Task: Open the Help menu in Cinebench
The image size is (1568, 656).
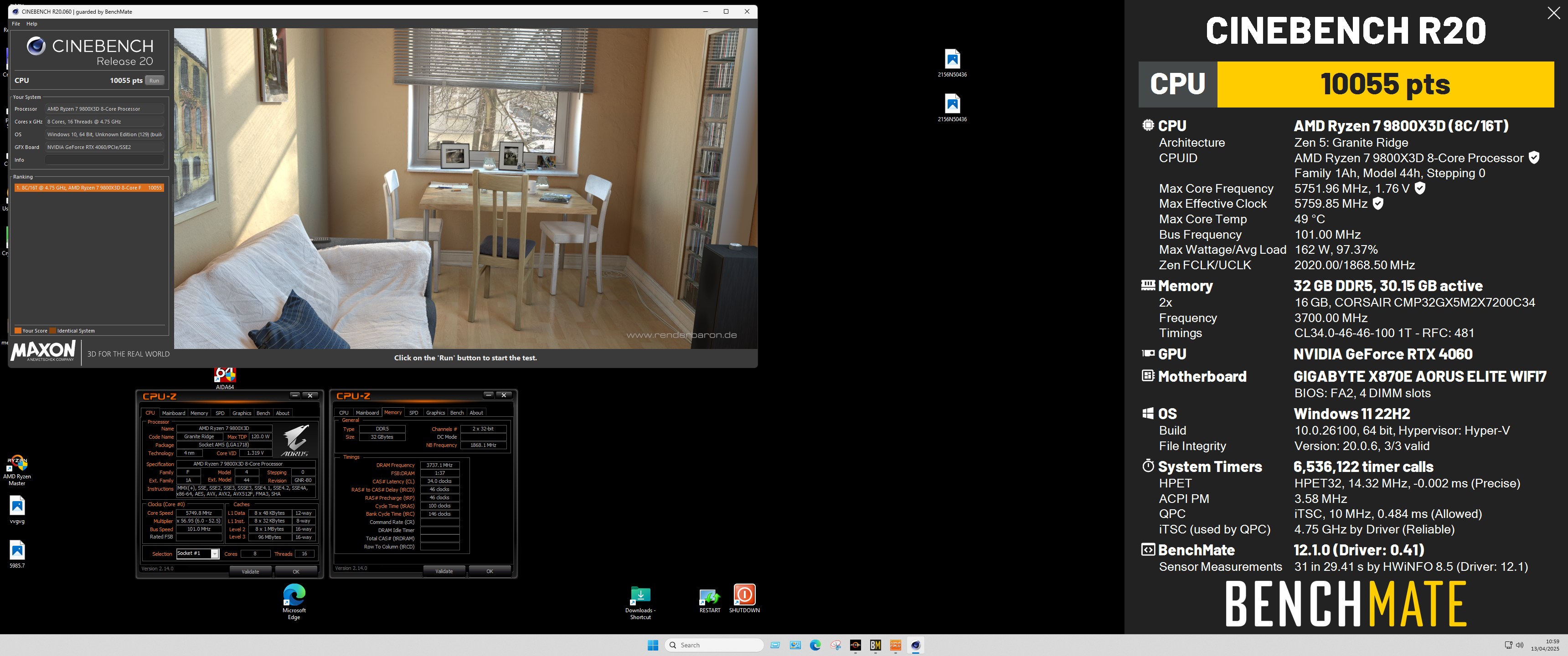Action: [x=31, y=24]
